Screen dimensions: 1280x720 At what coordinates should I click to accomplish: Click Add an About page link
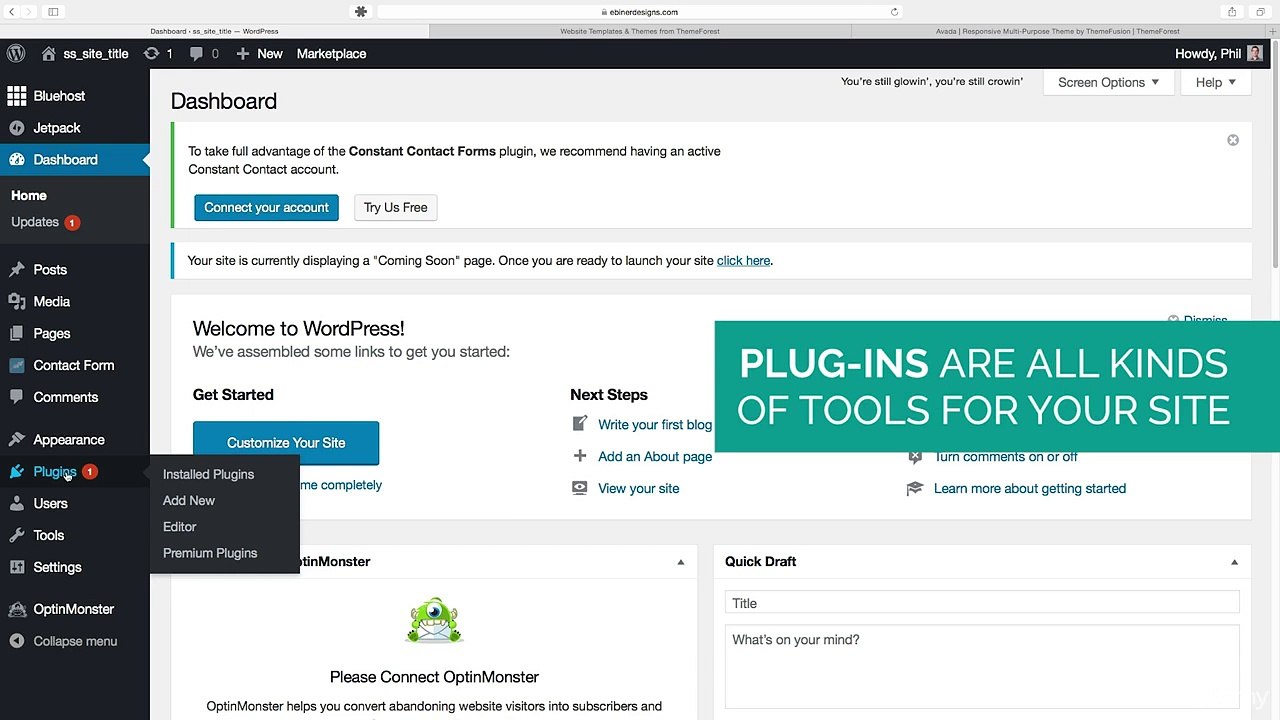coord(655,457)
